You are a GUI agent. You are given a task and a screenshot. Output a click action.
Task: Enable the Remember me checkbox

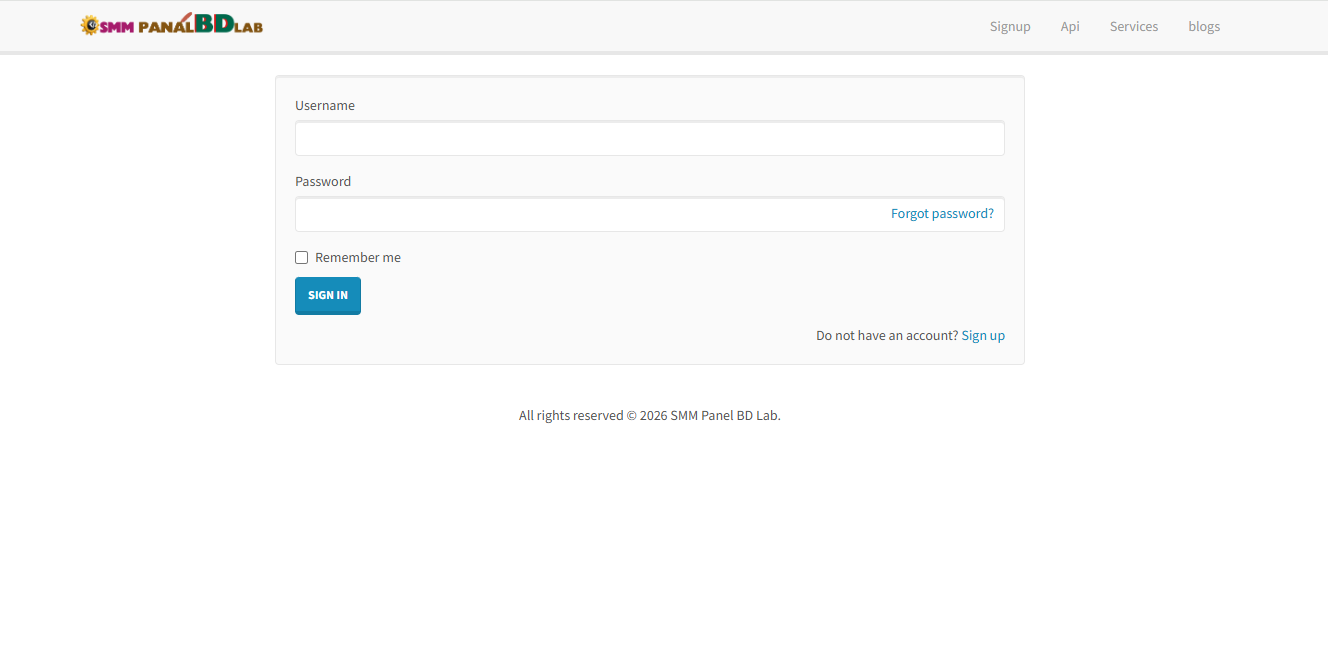[x=301, y=258]
